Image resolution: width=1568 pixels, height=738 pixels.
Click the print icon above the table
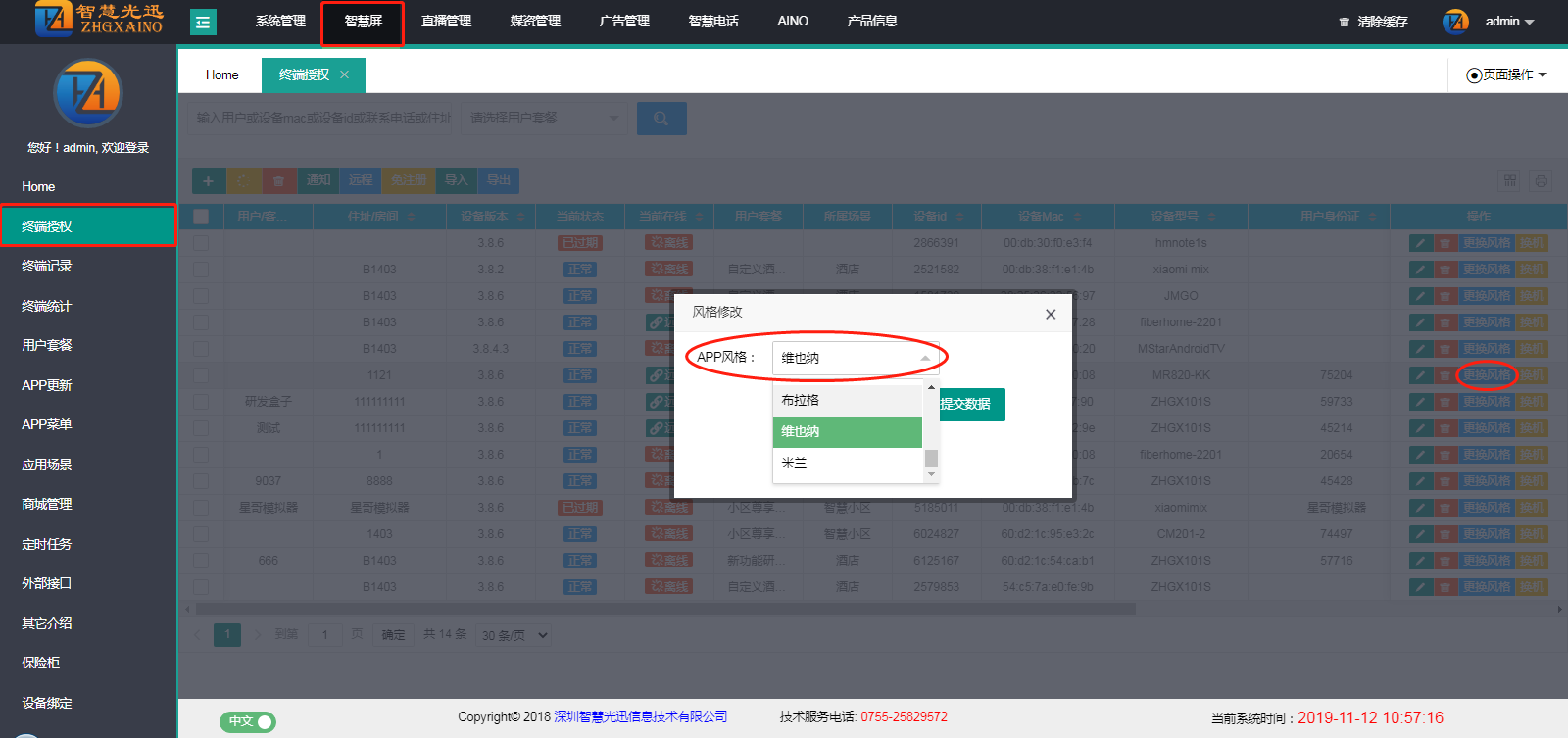[1542, 181]
